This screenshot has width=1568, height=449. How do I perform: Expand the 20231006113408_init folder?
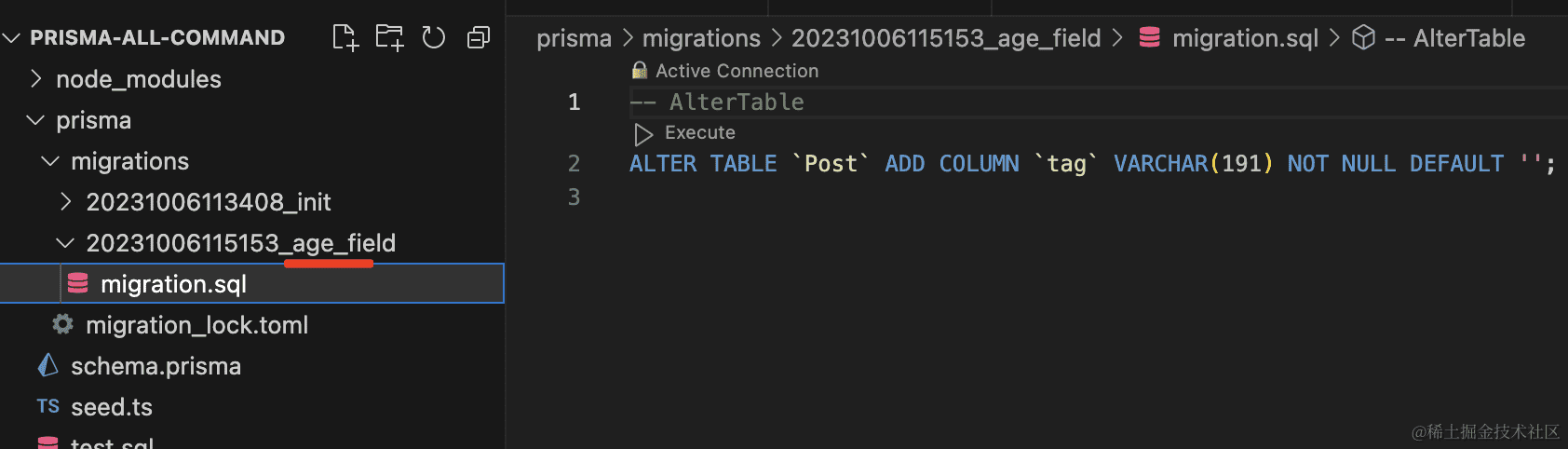(x=65, y=201)
